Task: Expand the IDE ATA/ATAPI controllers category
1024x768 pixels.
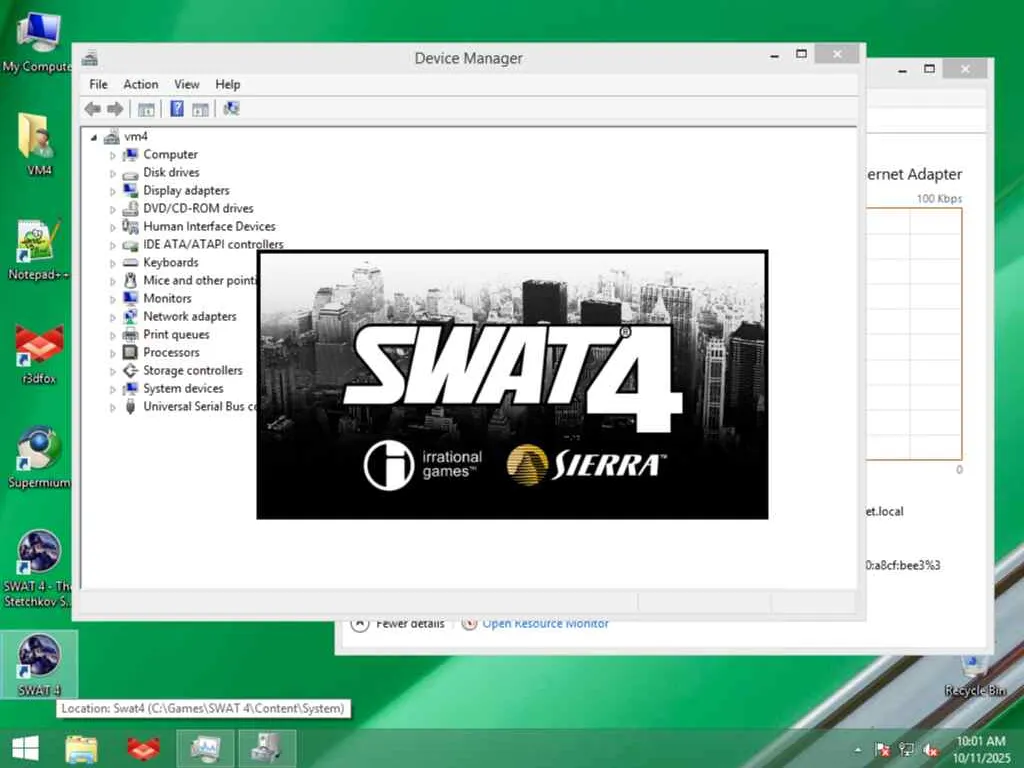Action: [112, 246]
